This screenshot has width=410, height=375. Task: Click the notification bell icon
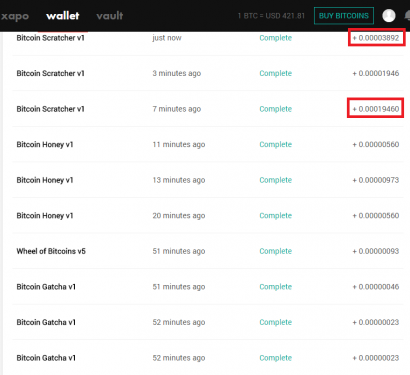click(407, 16)
